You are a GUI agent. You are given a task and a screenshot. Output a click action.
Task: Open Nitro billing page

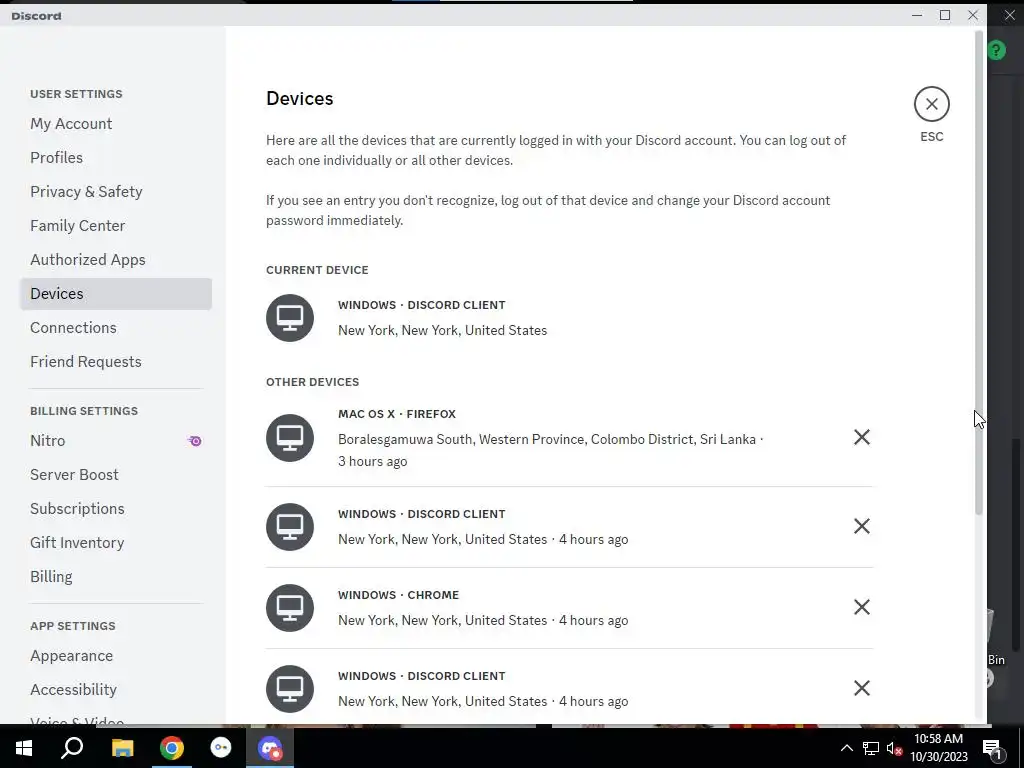point(116,440)
